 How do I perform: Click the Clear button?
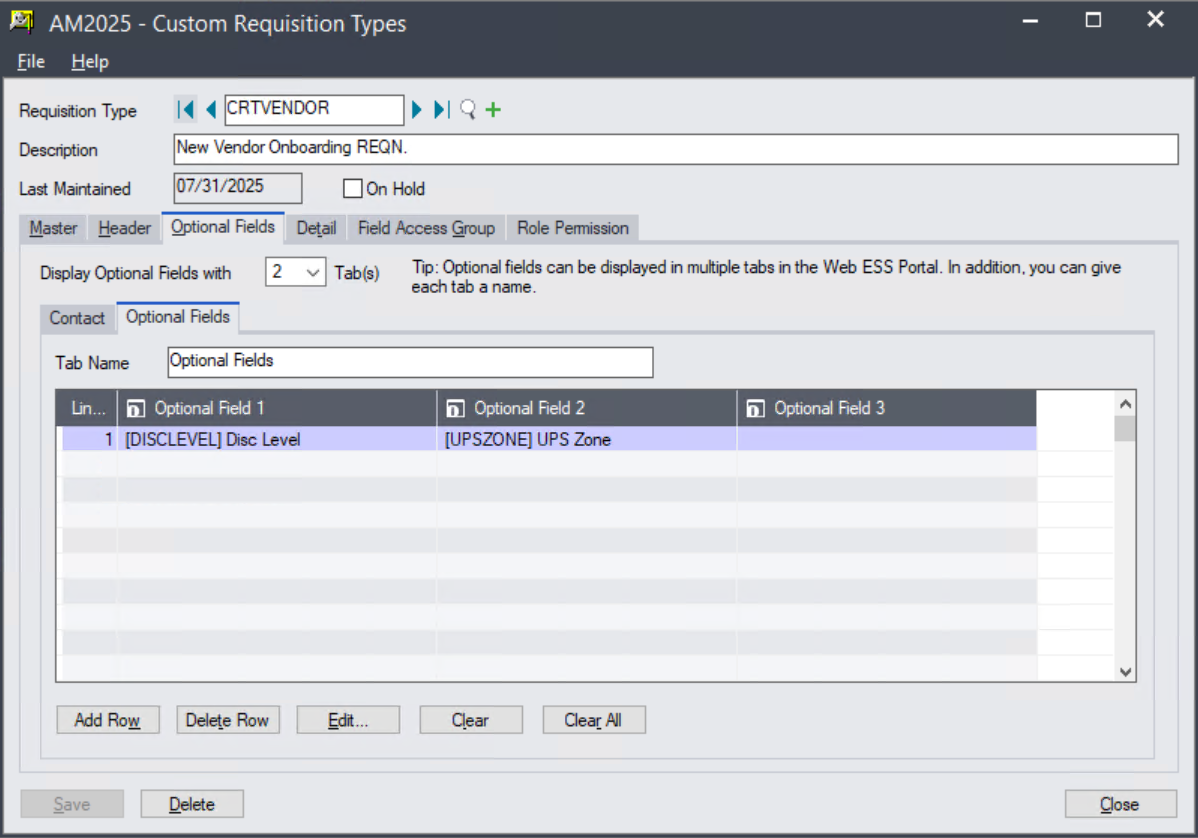tap(471, 720)
